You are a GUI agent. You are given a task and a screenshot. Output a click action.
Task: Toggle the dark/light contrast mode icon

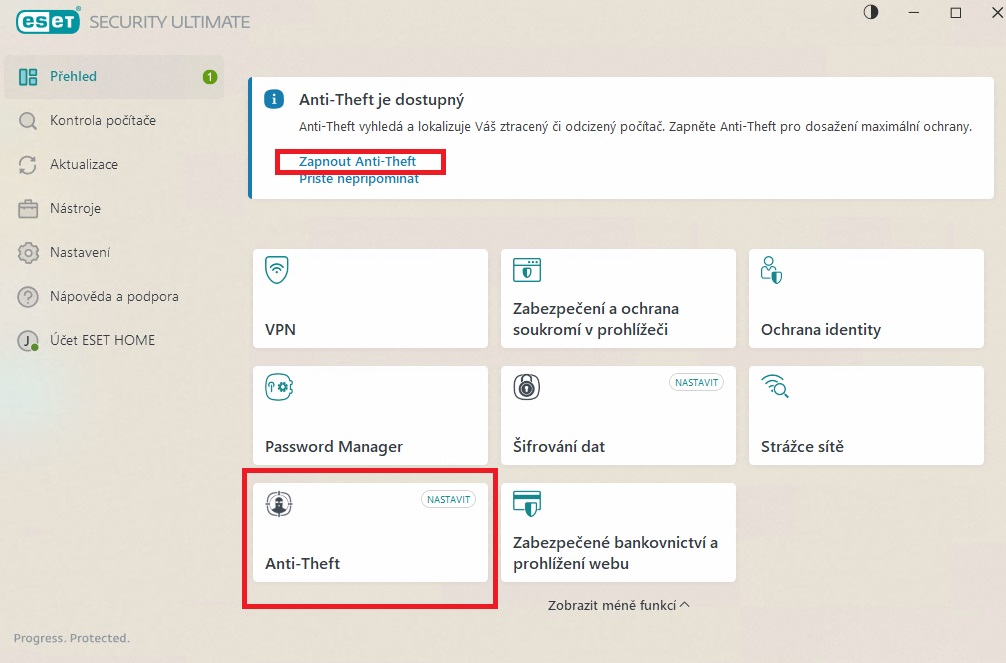[871, 12]
